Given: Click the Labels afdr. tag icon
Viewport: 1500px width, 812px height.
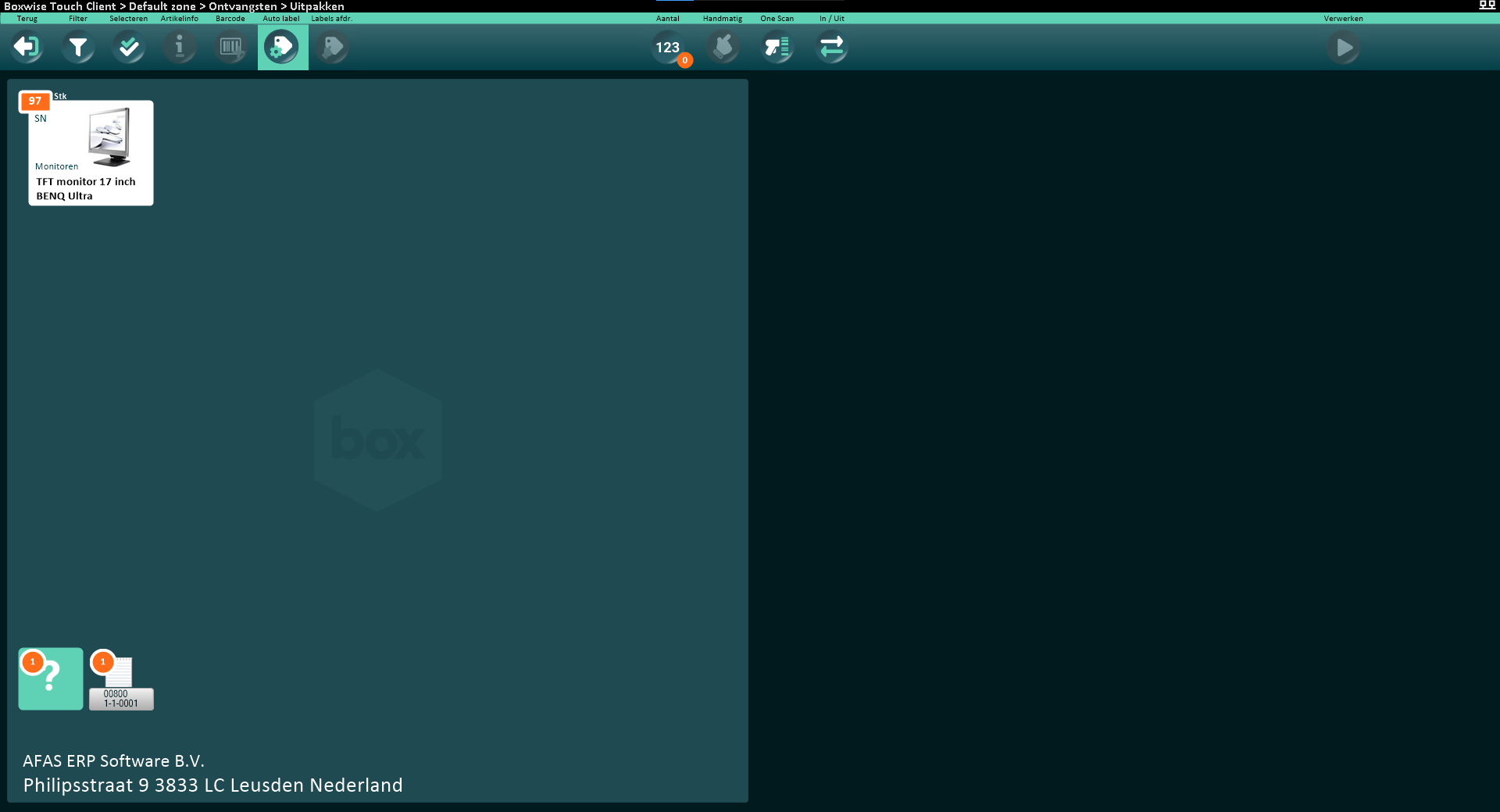Looking at the screenshot, I should coord(333,48).
